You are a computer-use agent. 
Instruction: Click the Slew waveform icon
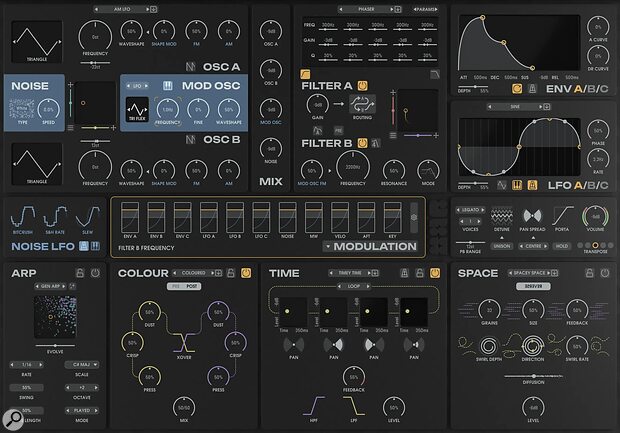coord(87,217)
